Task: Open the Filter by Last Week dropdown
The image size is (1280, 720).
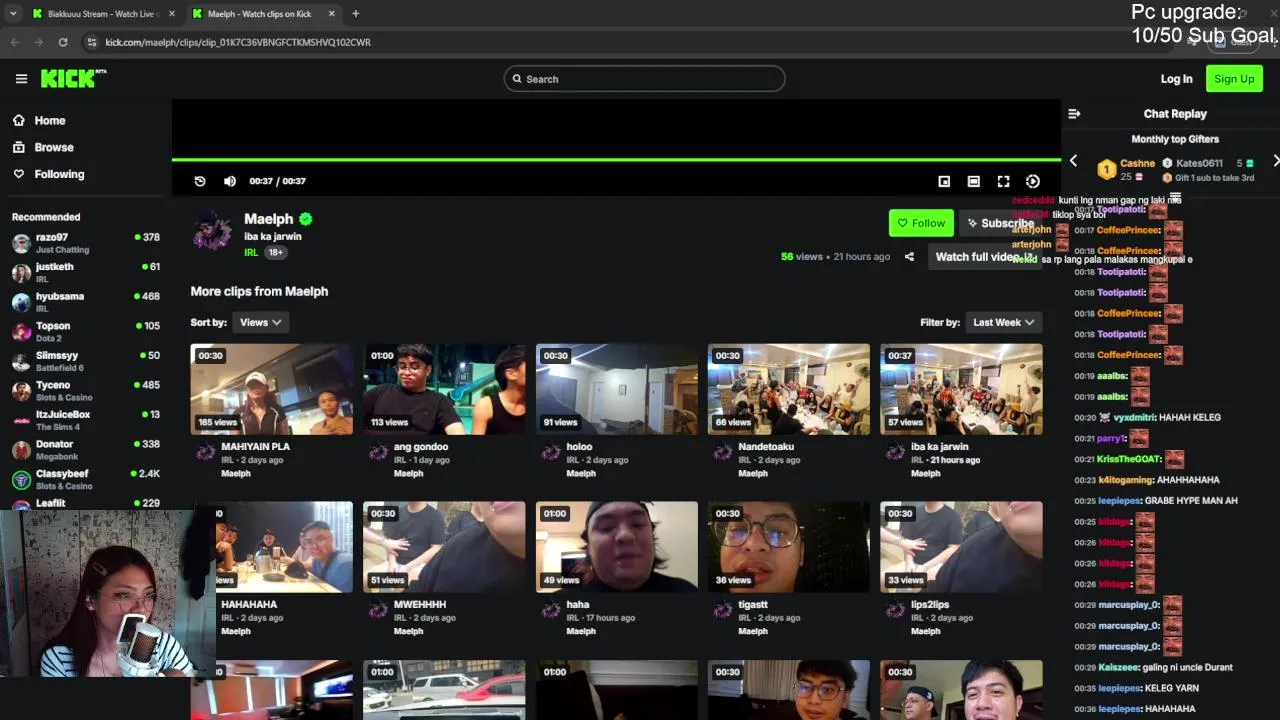Action: (x=1003, y=322)
